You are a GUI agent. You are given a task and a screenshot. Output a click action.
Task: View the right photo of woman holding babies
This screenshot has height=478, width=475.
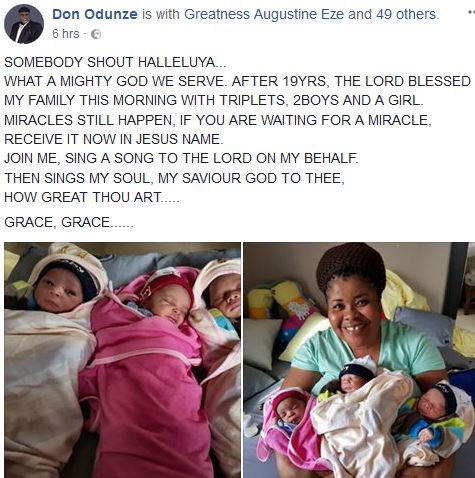click(359, 360)
